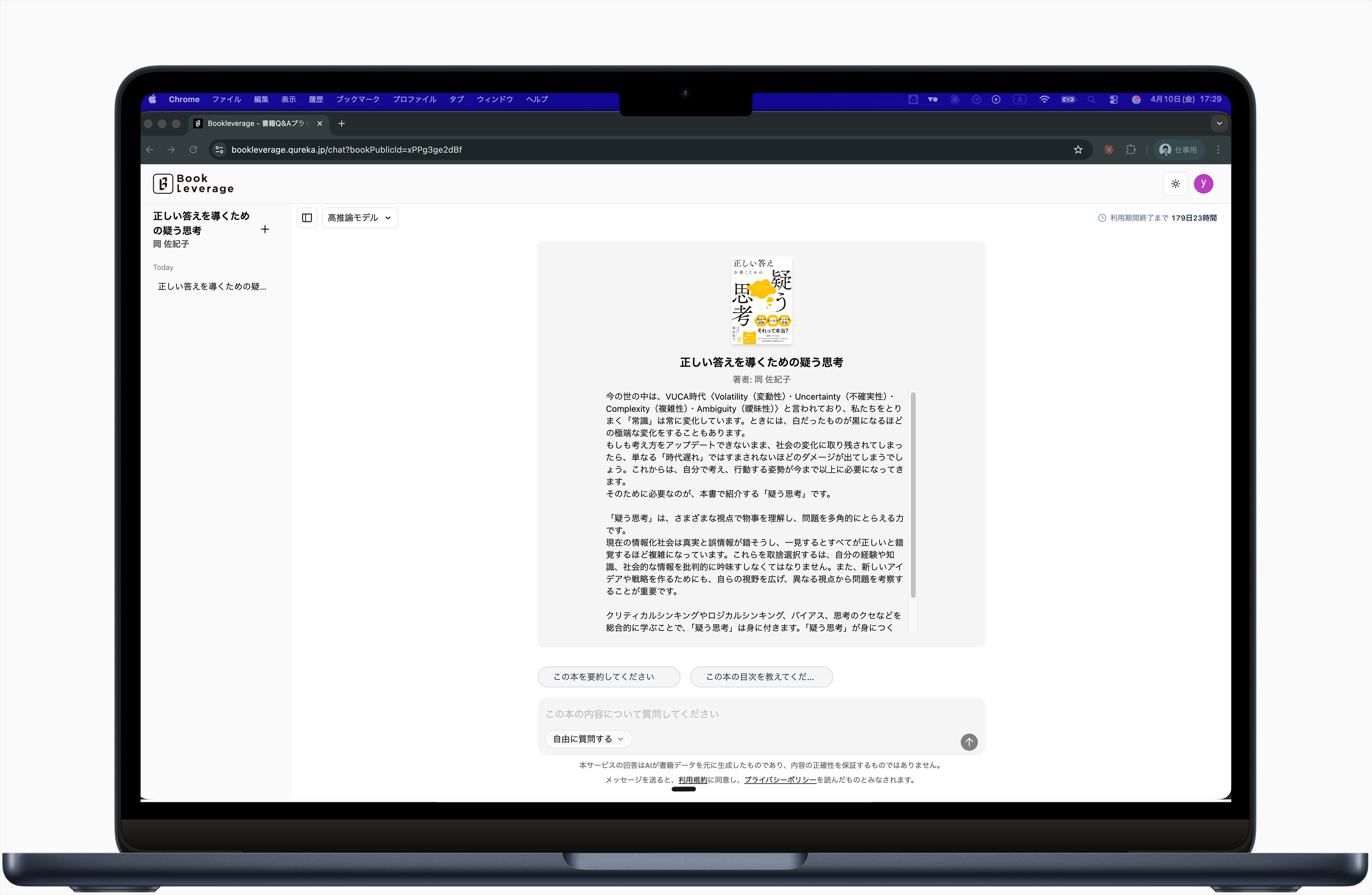This screenshot has height=895, width=1372.
Task: Click the question input field
Action: [x=749, y=714]
